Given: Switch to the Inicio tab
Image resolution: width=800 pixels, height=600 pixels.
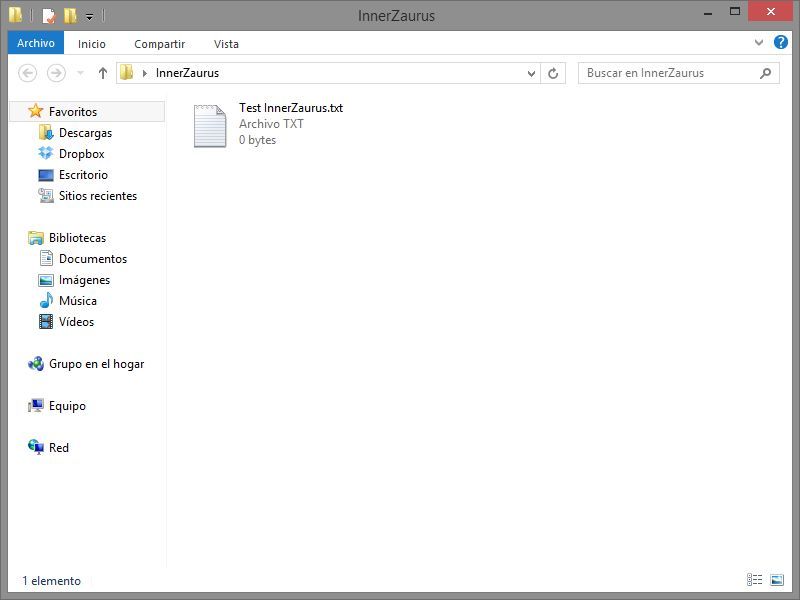Looking at the screenshot, I should pos(92,44).
